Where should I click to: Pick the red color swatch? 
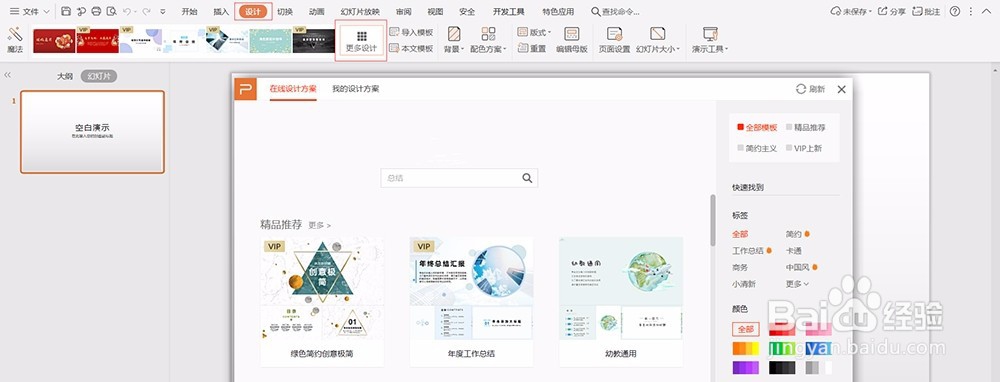(x=782, y=329)
